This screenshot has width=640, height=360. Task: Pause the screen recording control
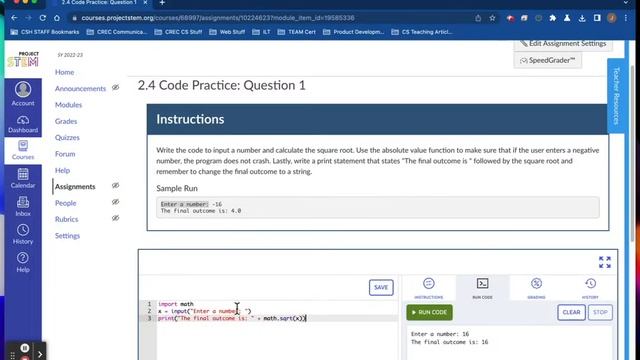point(24,348)
